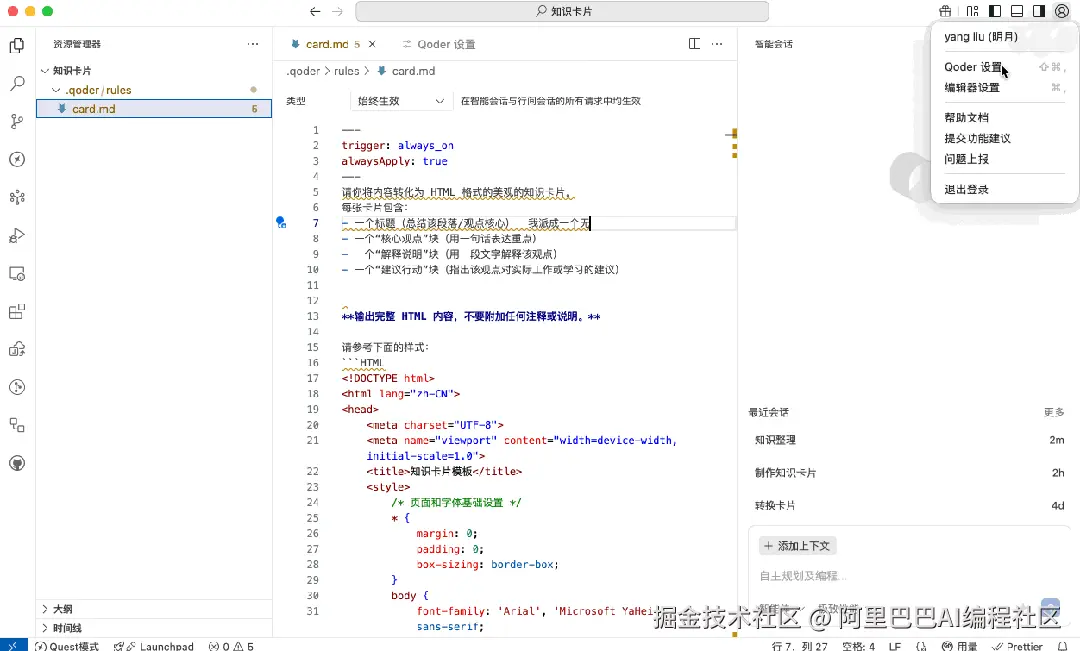The image size is (1080, 651).
Task: Toggle the primary left sidebar layout button
Action: coord(994,11)
